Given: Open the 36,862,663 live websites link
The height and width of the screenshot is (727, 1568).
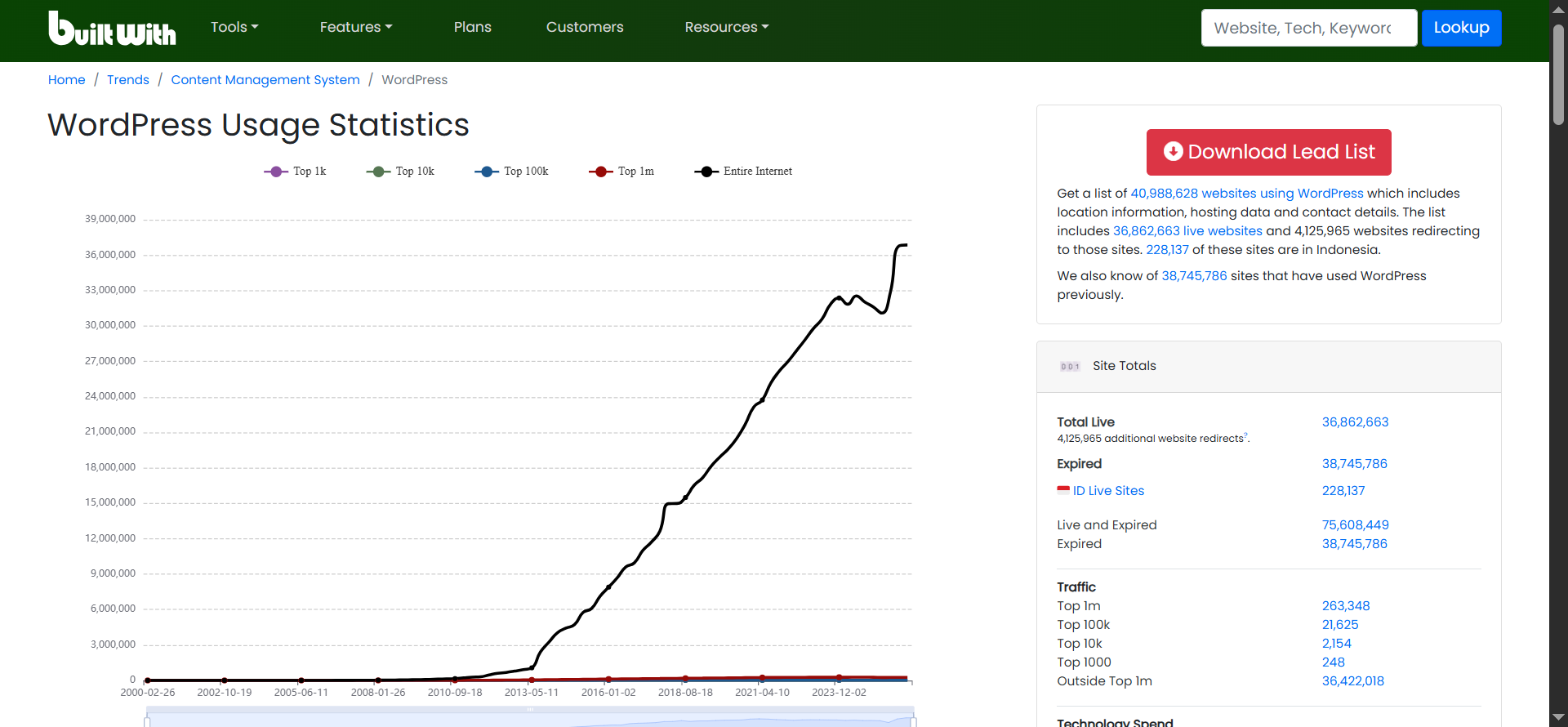Looking at the screenshot, I should tap(1187, 231).
